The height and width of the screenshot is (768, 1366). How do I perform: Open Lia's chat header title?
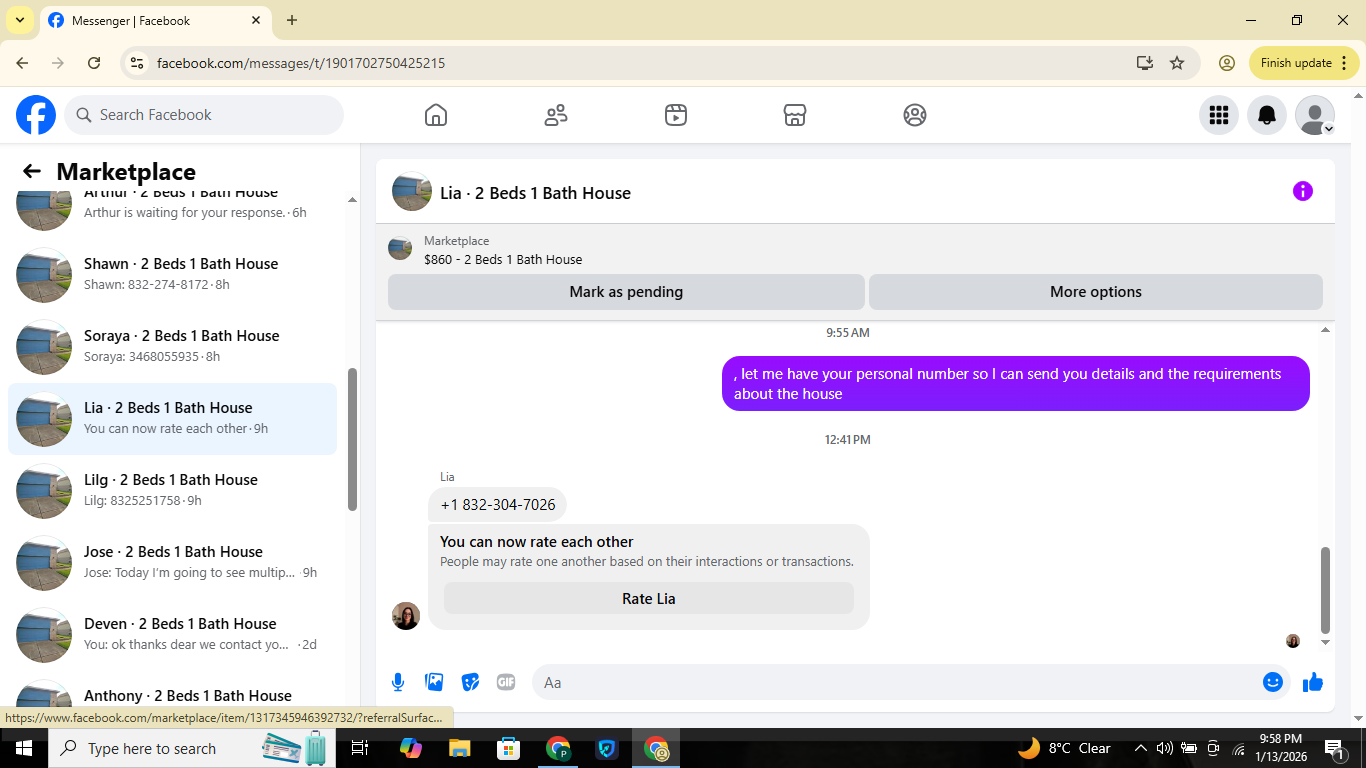tap(535, 193)
